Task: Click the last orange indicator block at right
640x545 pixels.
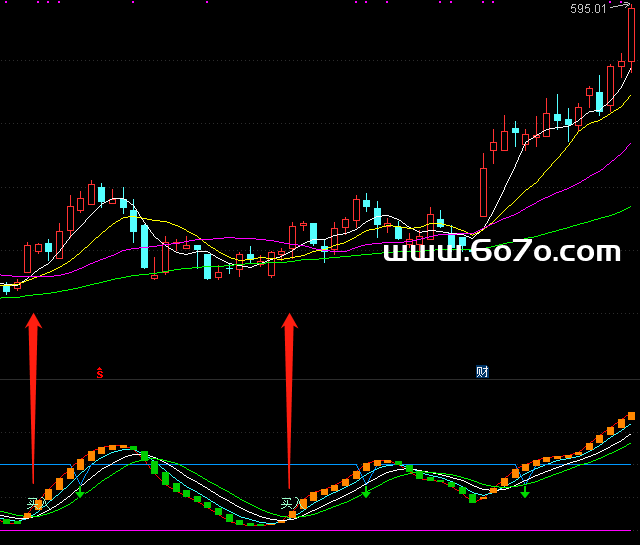Action: pos(631,416)
